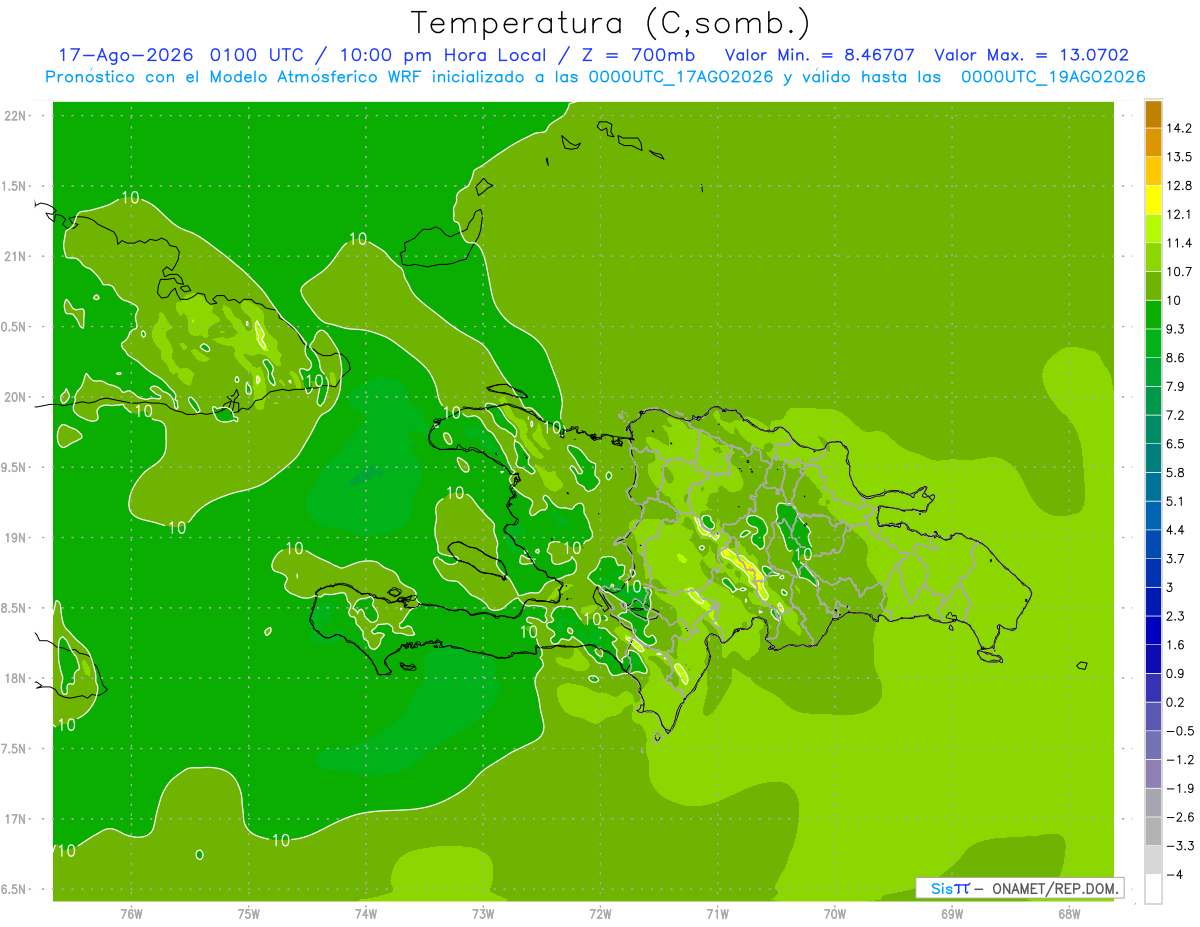Click the '11.4' color scale label
This screenshot has height=927, width=1200.
tap(1179, 243)
